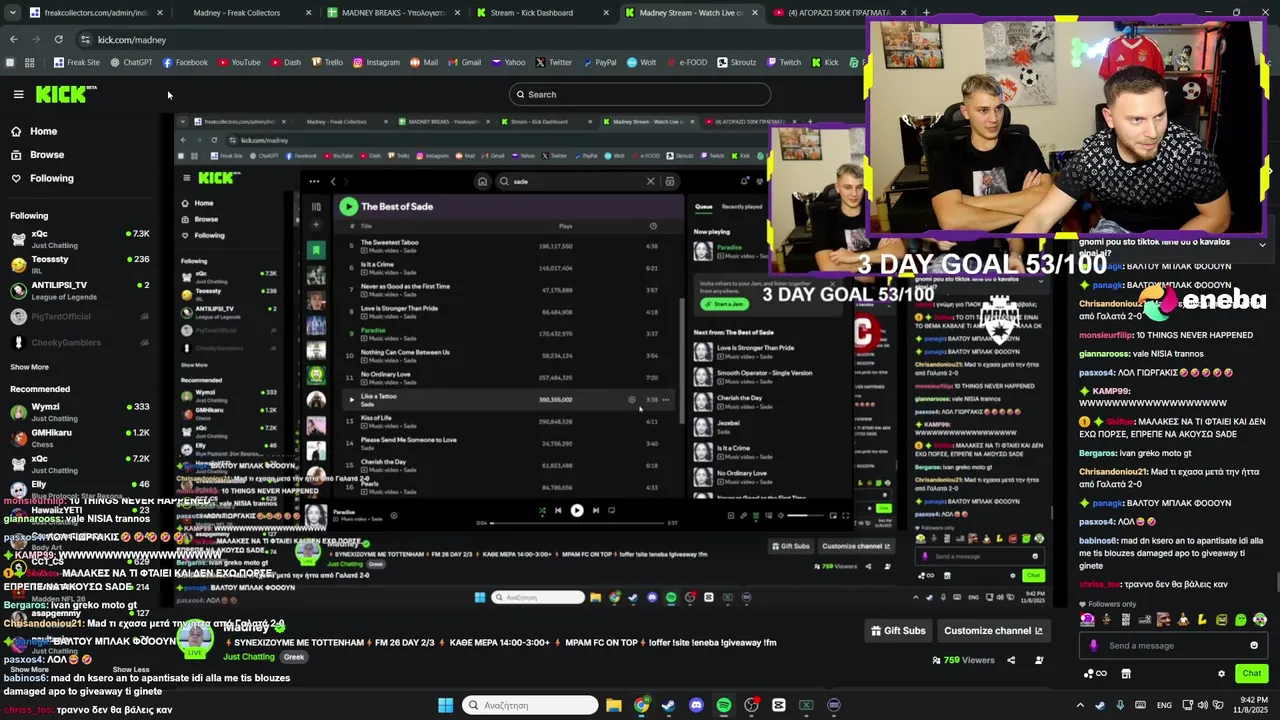Insert the yellow L emote
The width and height of the screenshot is (1280, 720).
pos(1202,620)
